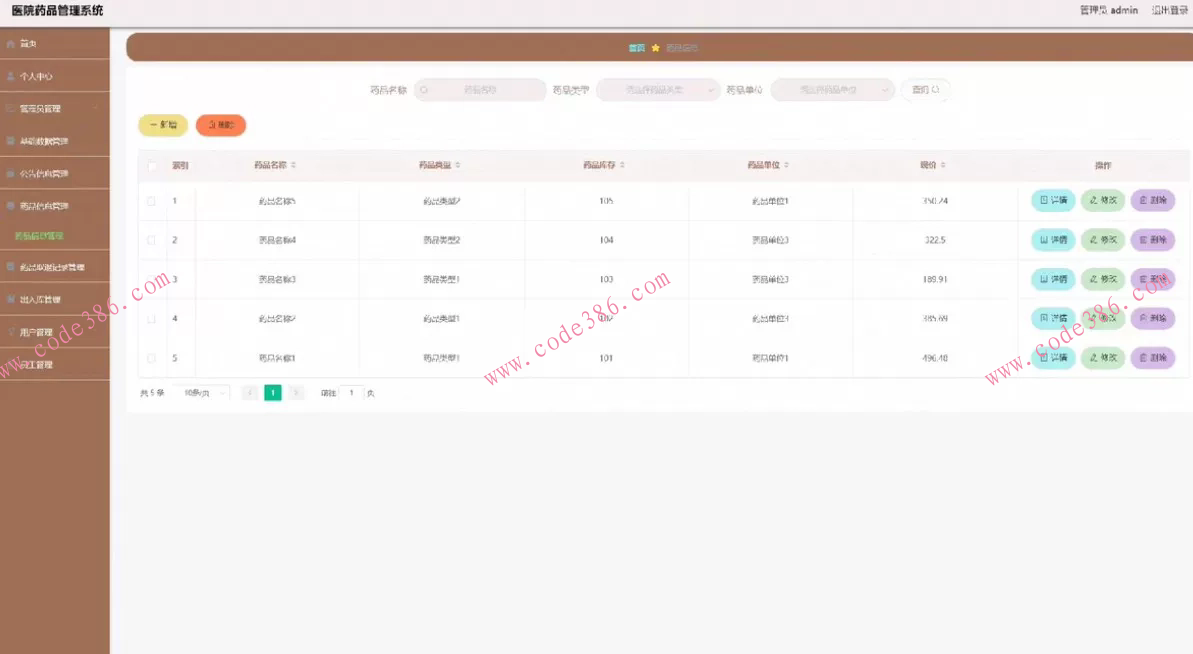Click the stock cell 101
Screen dimensions: 1193x654
606,358
